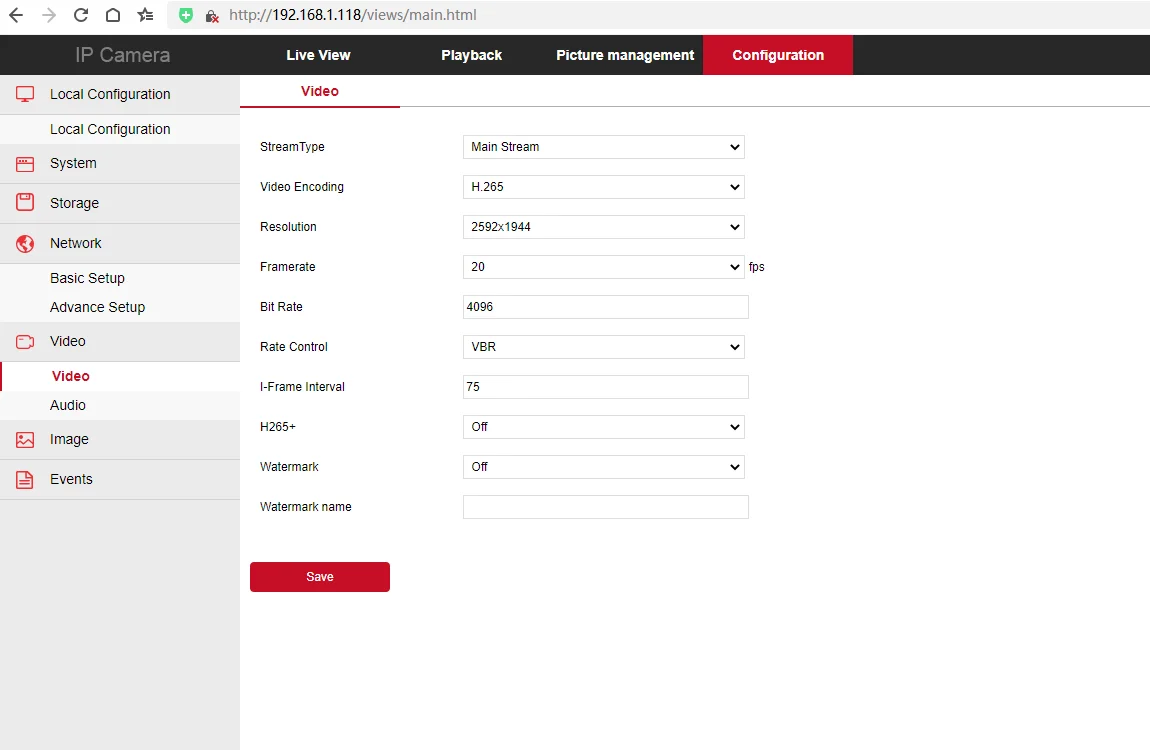Click the Video camera section icon
Screen dimensions: 1150x750
[x=25, y=342]
